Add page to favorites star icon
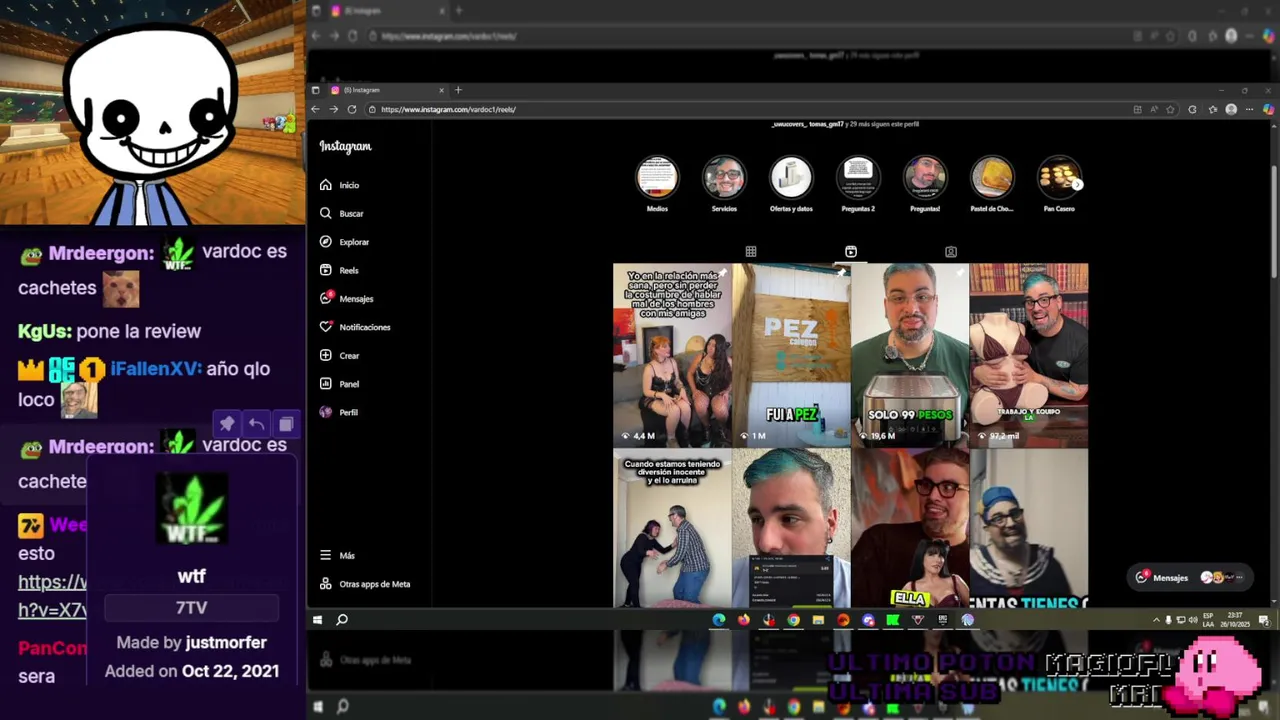The width and height of the screenshot is (1280, 720). coord(1171,109)
